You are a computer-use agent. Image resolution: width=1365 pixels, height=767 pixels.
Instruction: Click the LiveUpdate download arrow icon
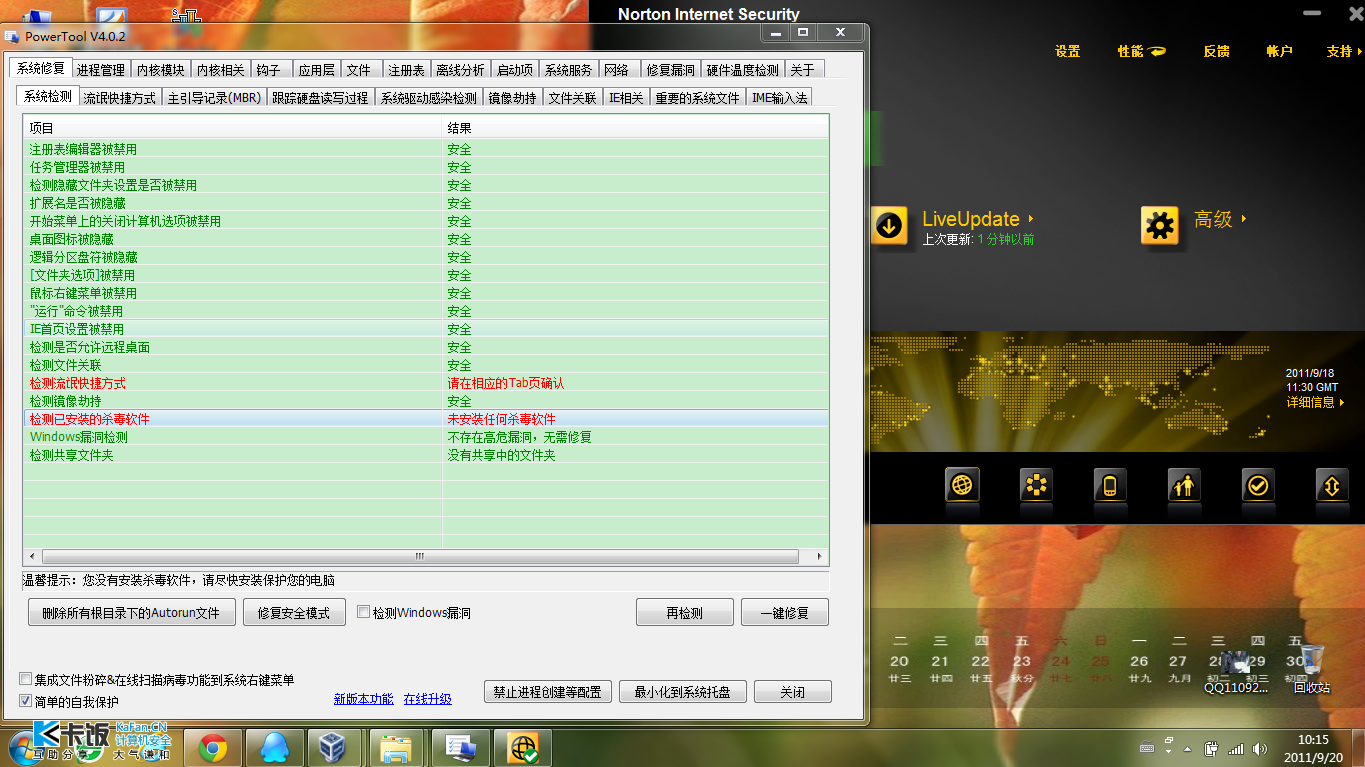click(x=889, y=227)
